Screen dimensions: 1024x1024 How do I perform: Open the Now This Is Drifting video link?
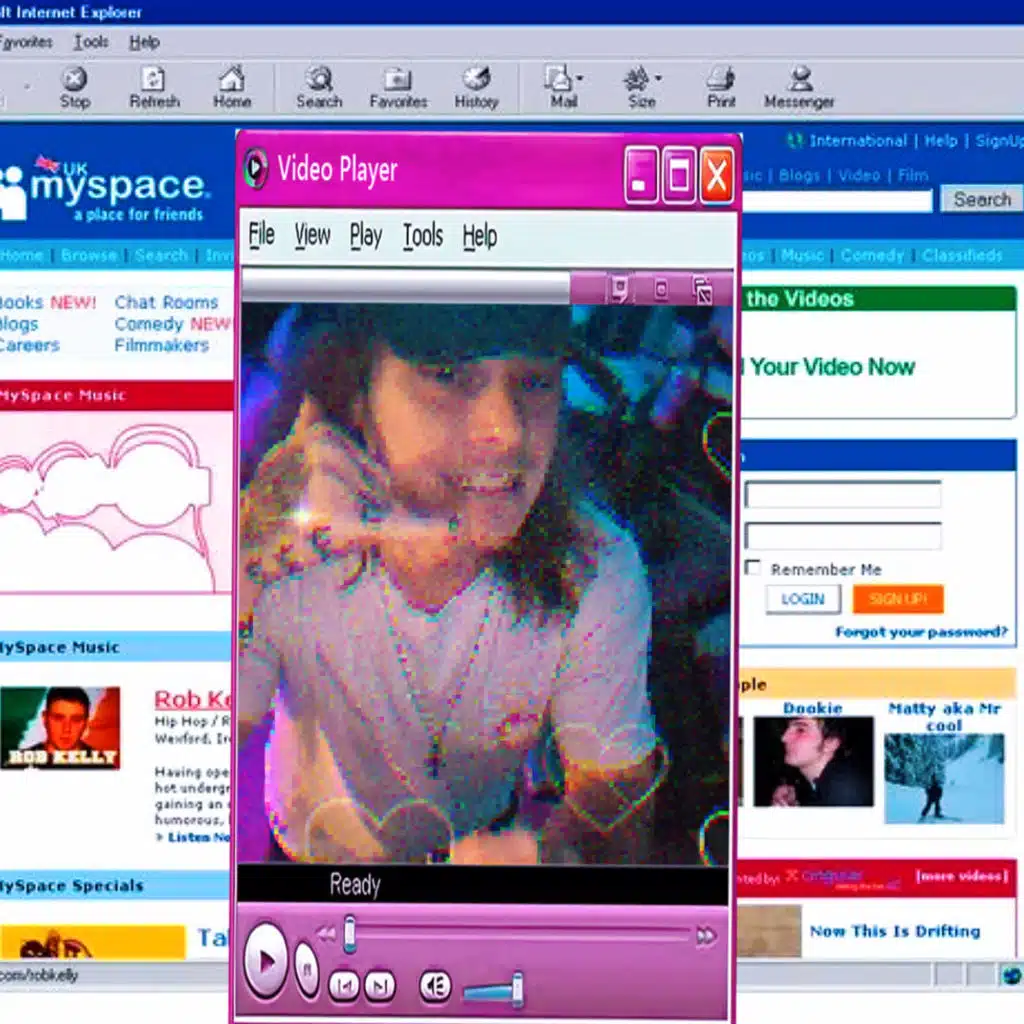[x=895, y=931]
